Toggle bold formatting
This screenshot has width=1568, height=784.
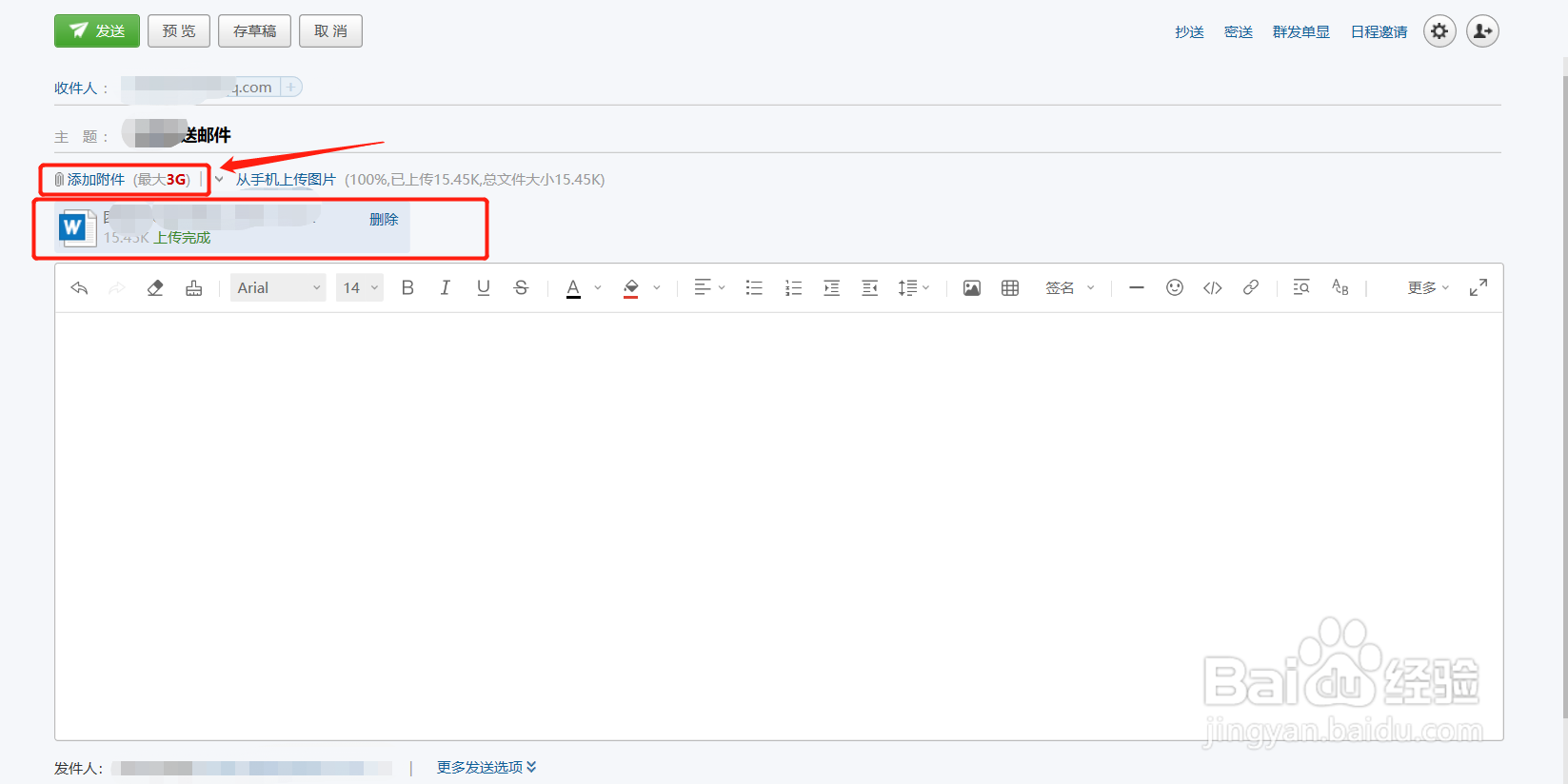click(407, 287)
